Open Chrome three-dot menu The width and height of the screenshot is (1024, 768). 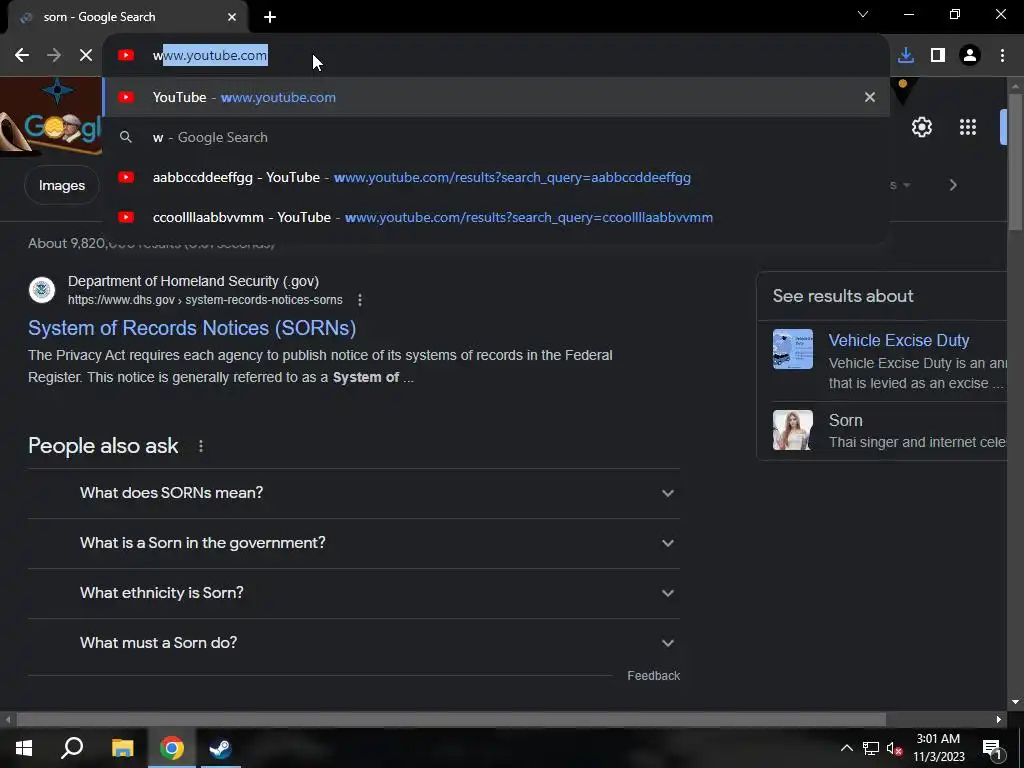[1002, 56]
